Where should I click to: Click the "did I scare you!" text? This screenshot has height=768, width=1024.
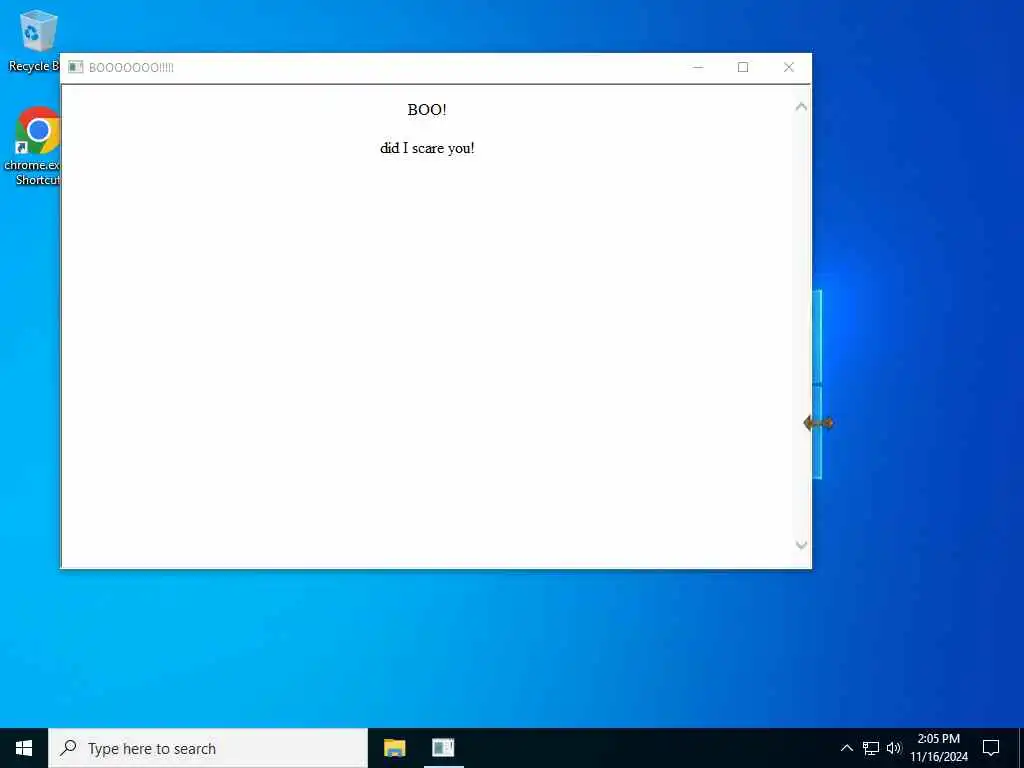(427, 148)
